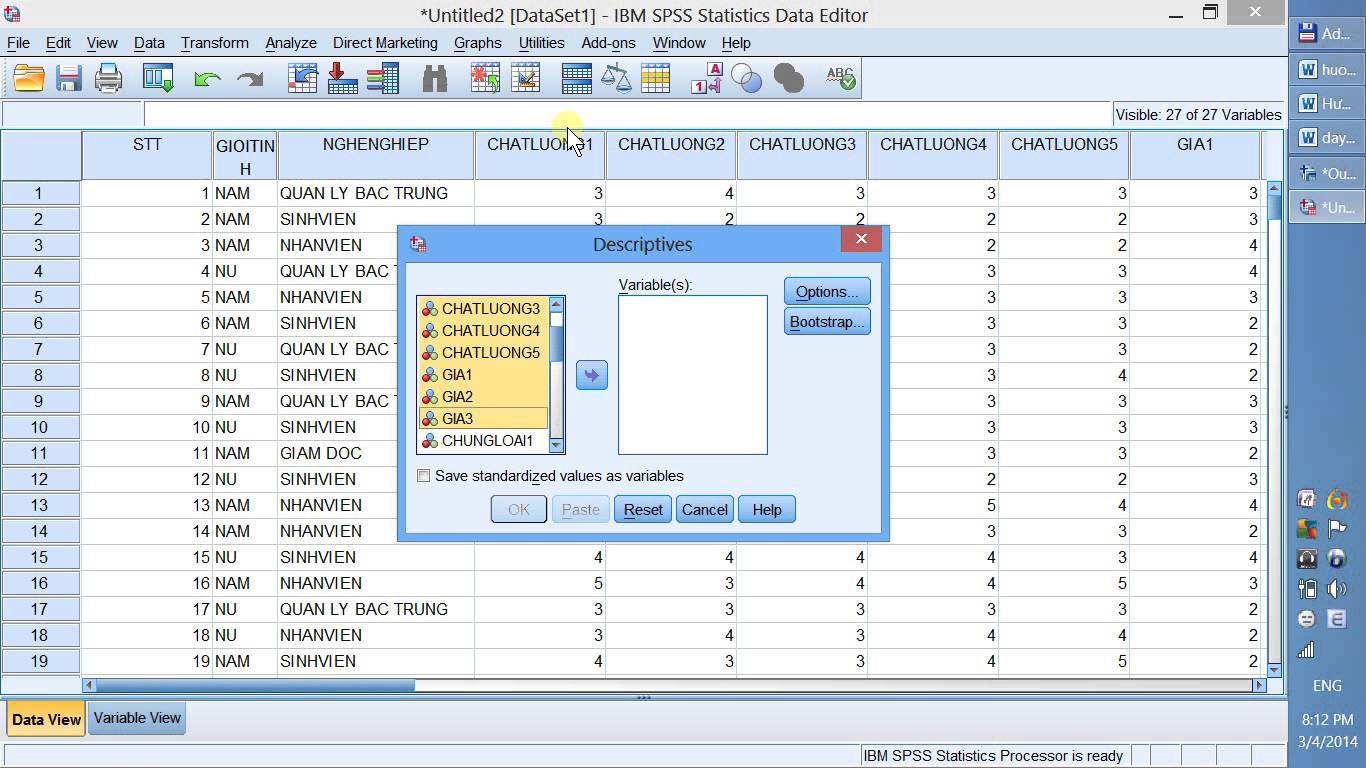Click the variable list scroll-down arrow
1366x768 pixels.
point(557,445)
